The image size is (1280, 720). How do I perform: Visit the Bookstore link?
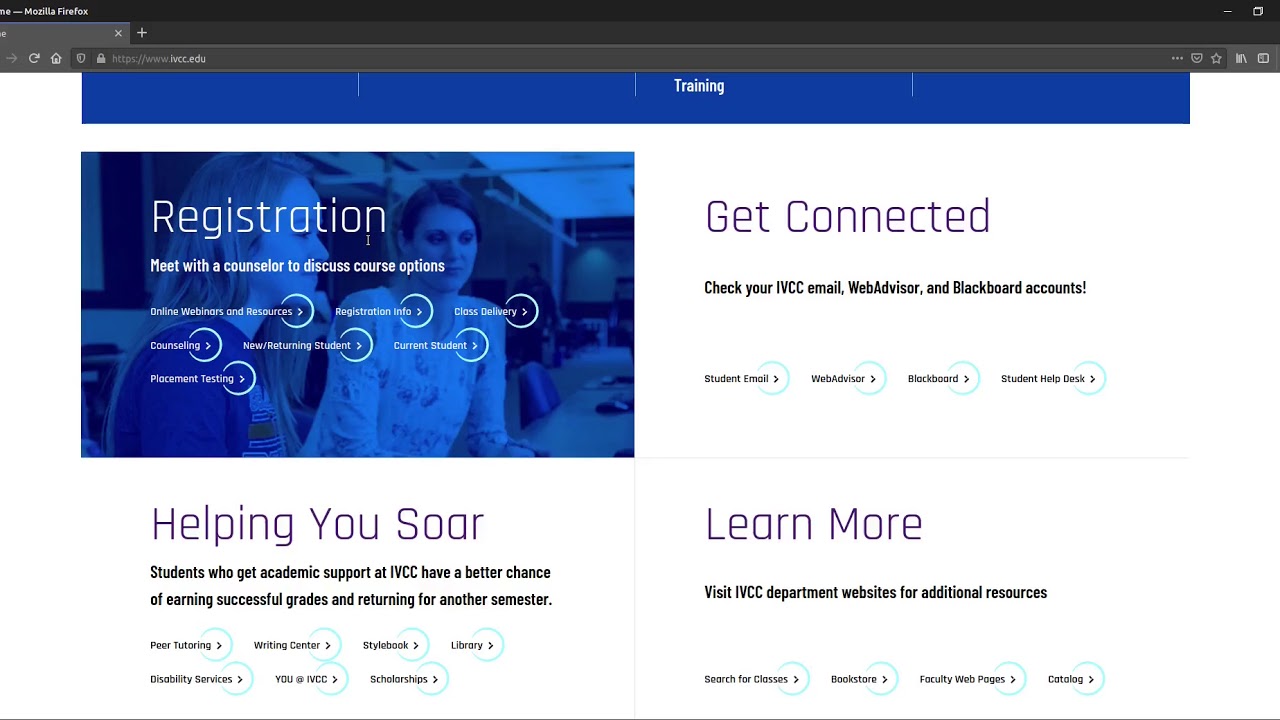[x=863, y=679]
